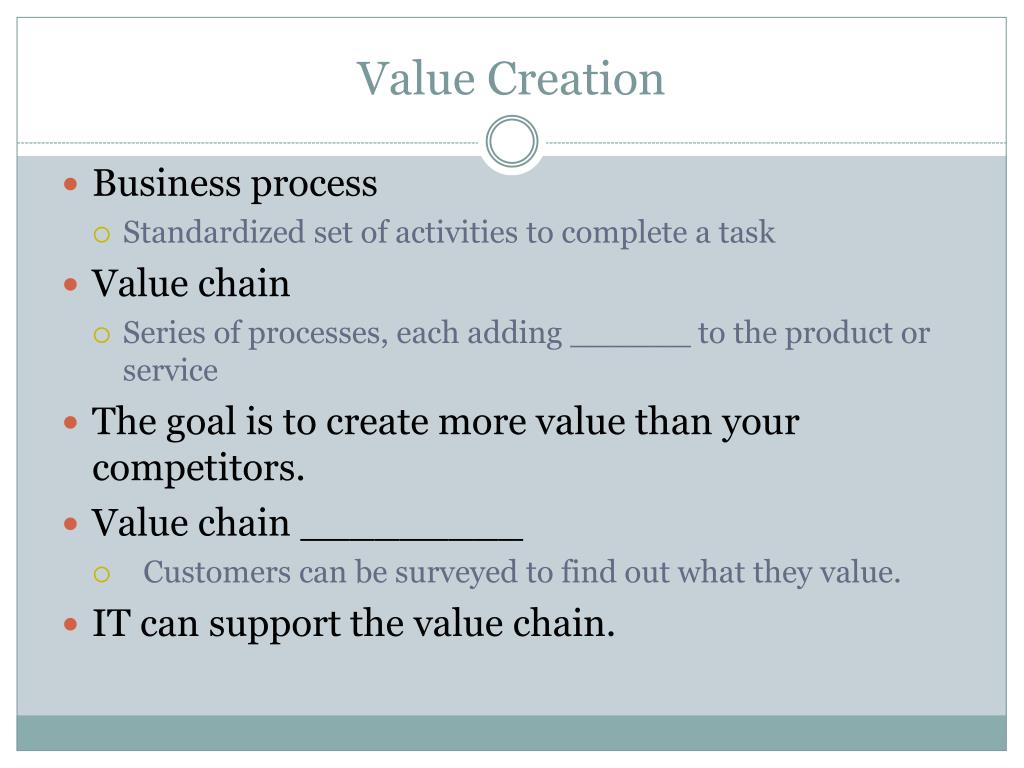1024x768 pixels.
Task: Click the hollow bullet before Standardized set
Action: 102,234
